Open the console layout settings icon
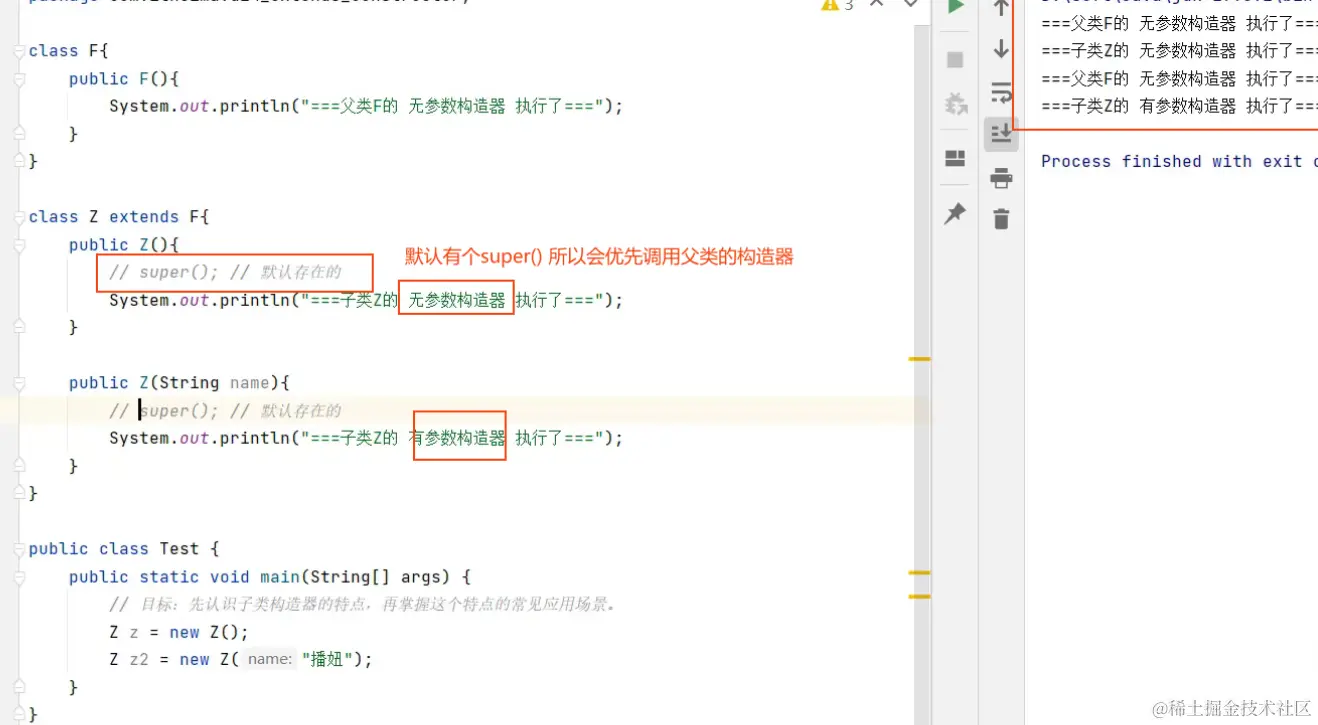1318x725 pixels. point(955,158)
